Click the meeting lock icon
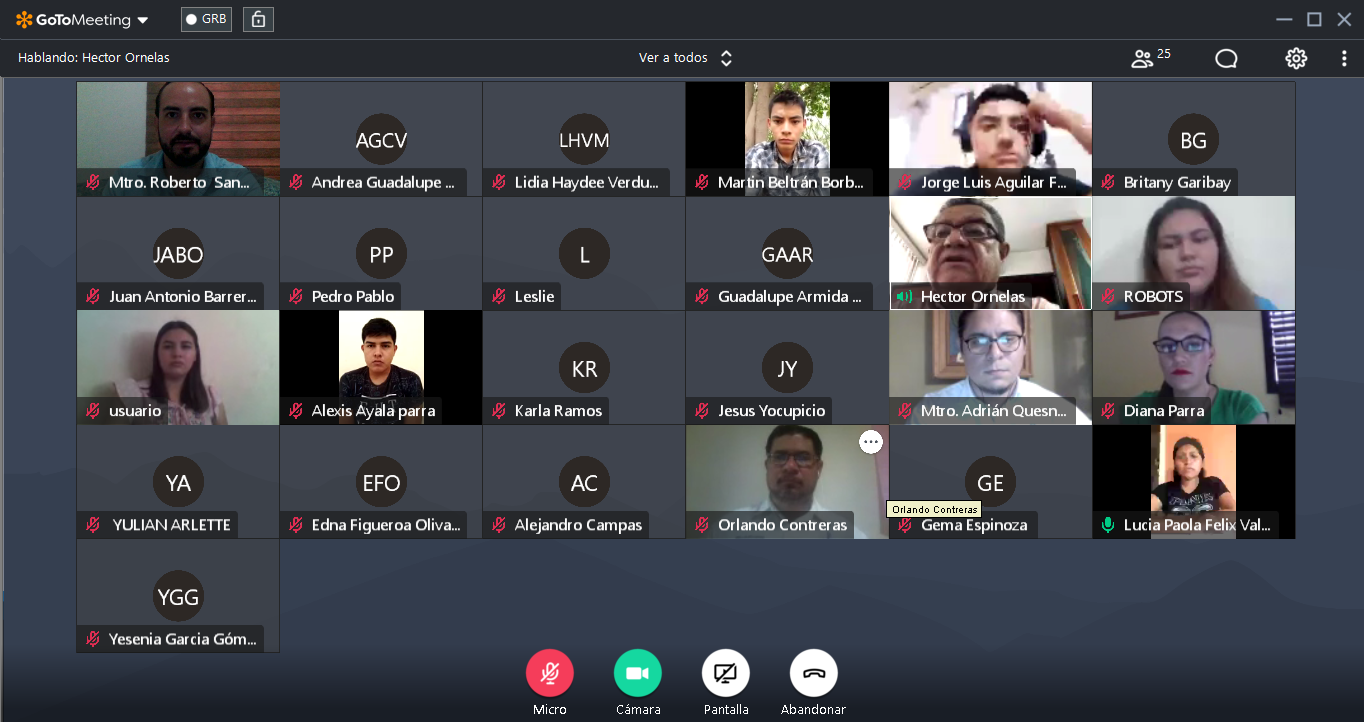 (258, 19)
